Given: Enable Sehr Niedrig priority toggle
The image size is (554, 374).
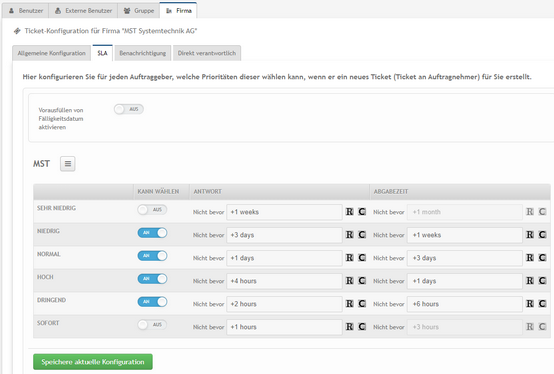Looking at the screenshot, I should click(152, 210).
